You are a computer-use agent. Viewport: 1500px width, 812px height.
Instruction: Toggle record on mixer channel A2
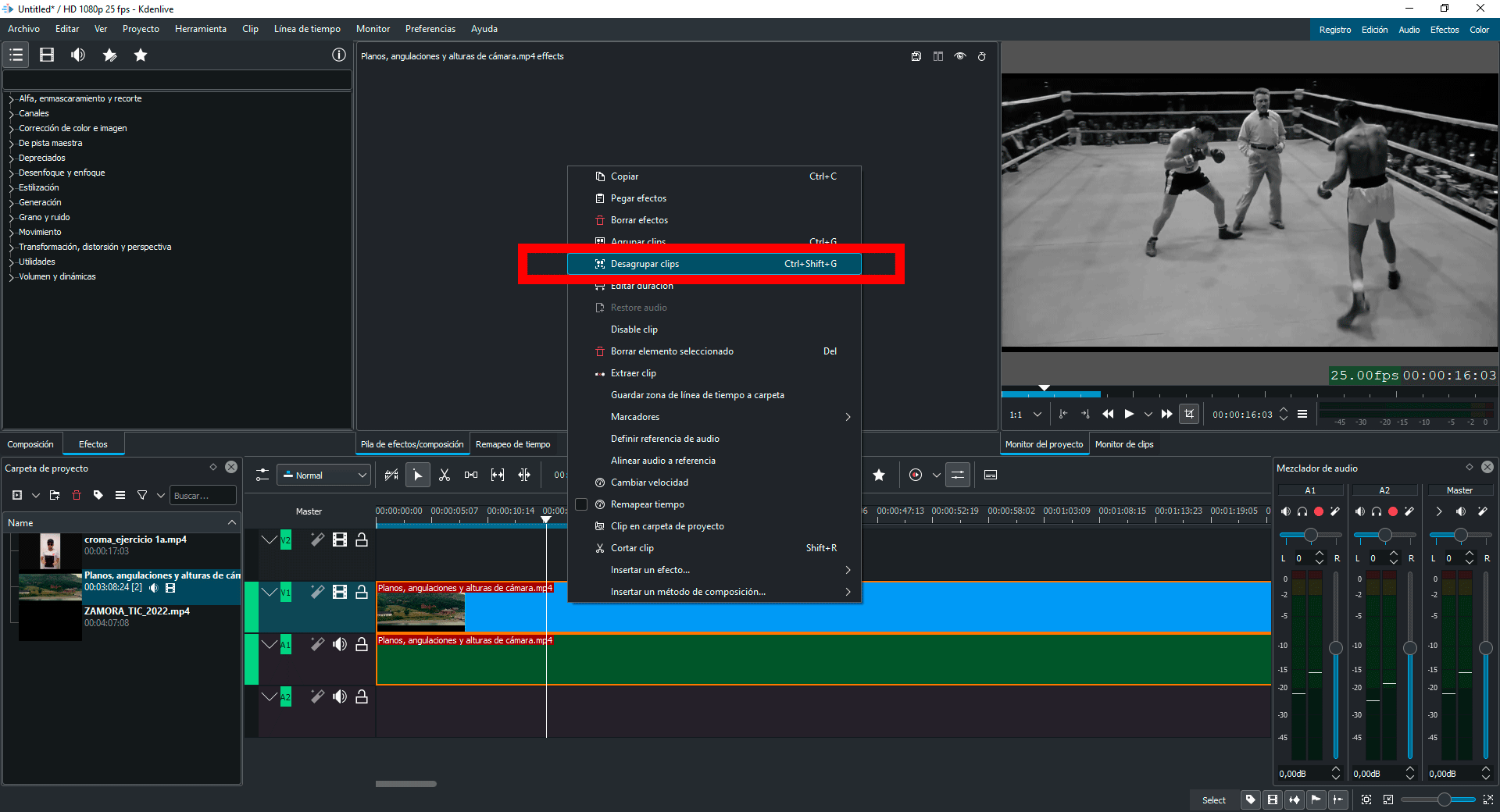pyautogui.click(x=1393, y=511)
